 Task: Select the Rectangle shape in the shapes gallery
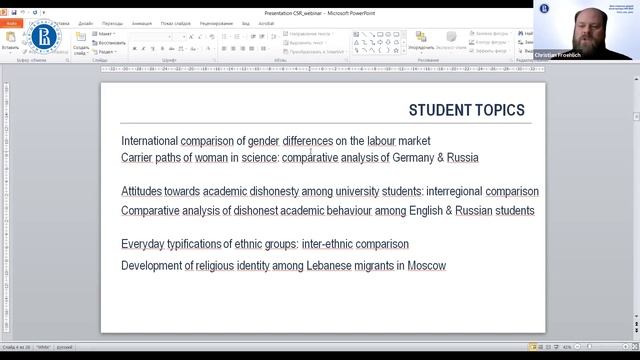380,35
